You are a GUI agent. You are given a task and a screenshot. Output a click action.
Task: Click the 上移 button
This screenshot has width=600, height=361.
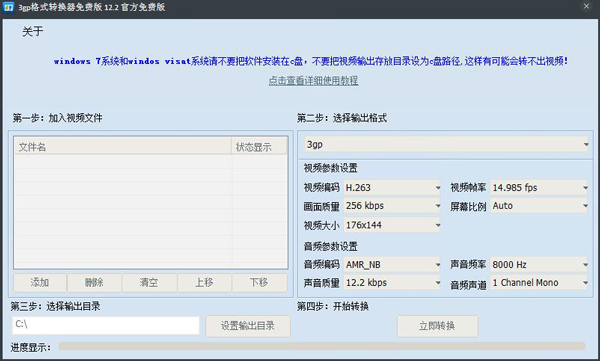tap(204, 283)
